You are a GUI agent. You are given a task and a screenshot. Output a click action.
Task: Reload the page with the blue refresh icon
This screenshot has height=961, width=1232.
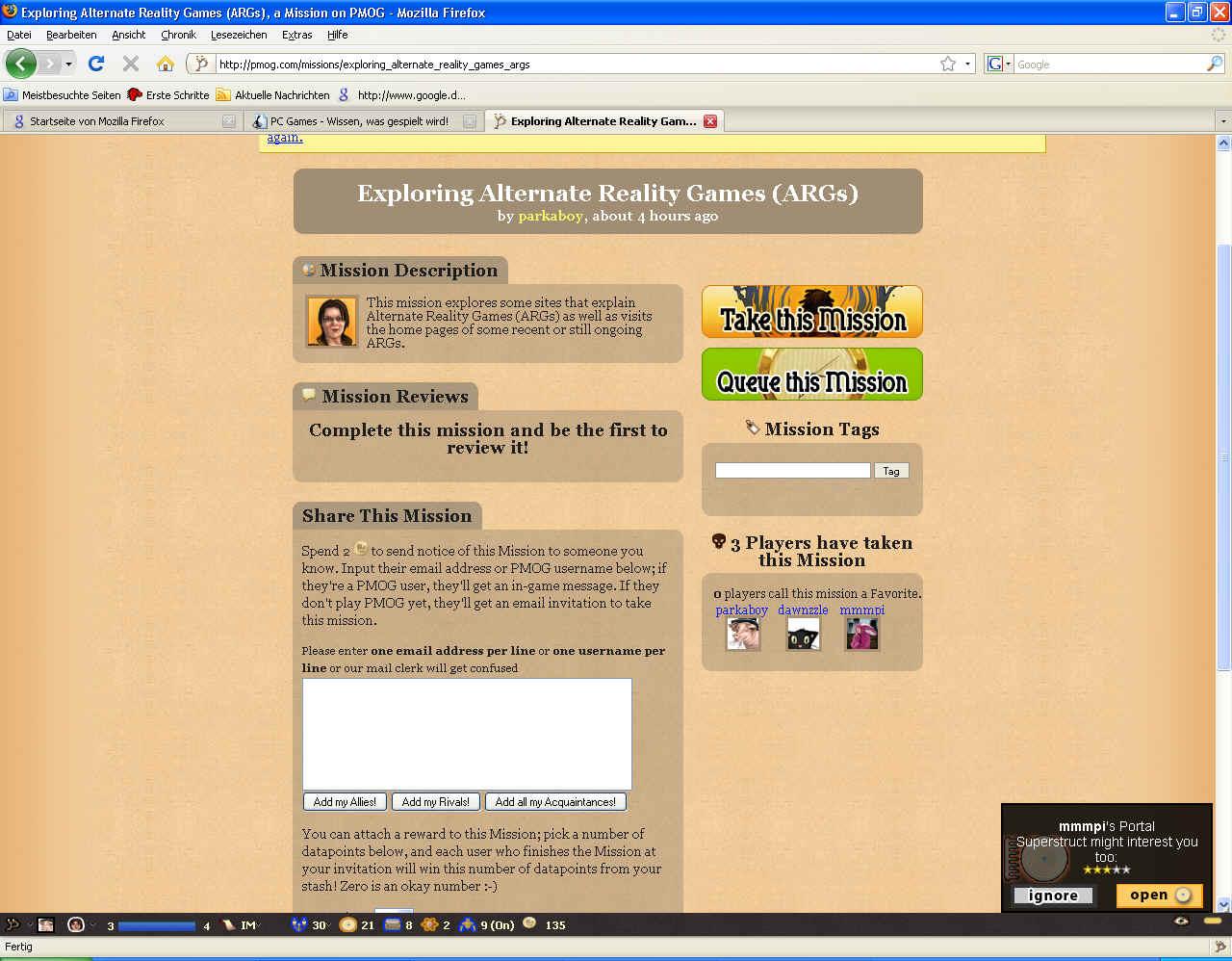pyautogui.click(x=96, y=64)
